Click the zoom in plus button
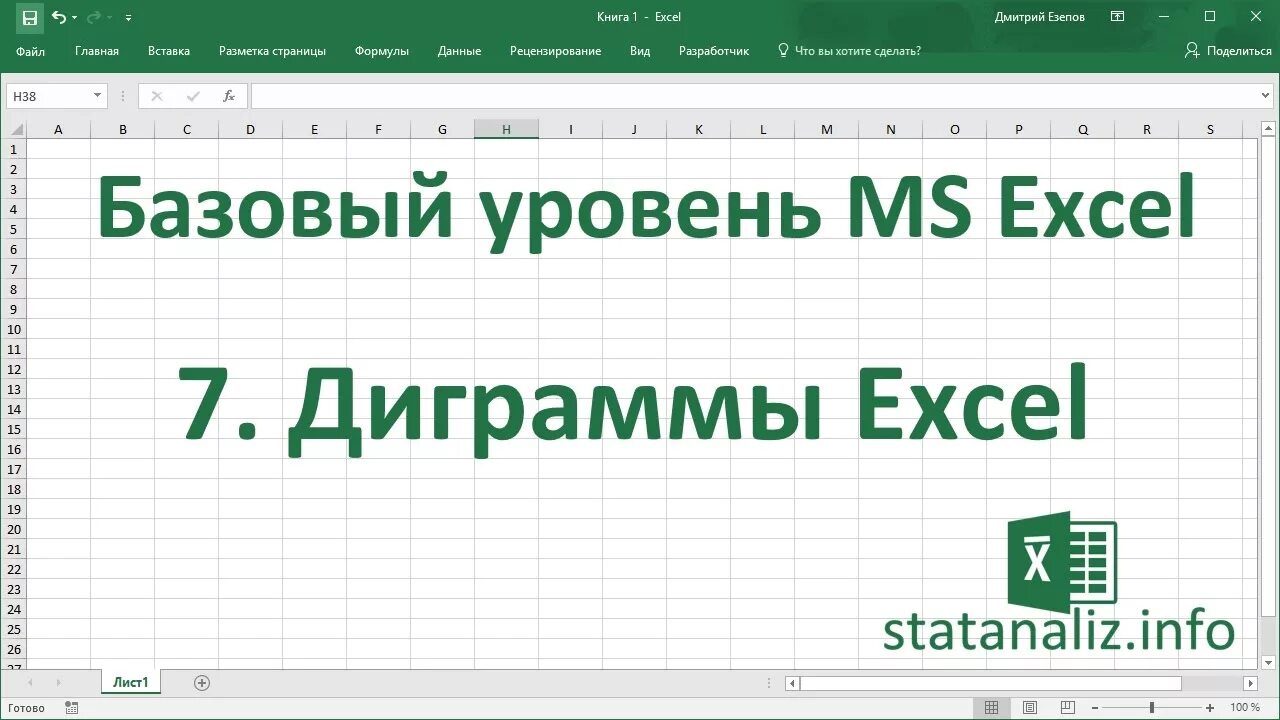This screenshot has width=1280, height=720. coord(1210,708)
